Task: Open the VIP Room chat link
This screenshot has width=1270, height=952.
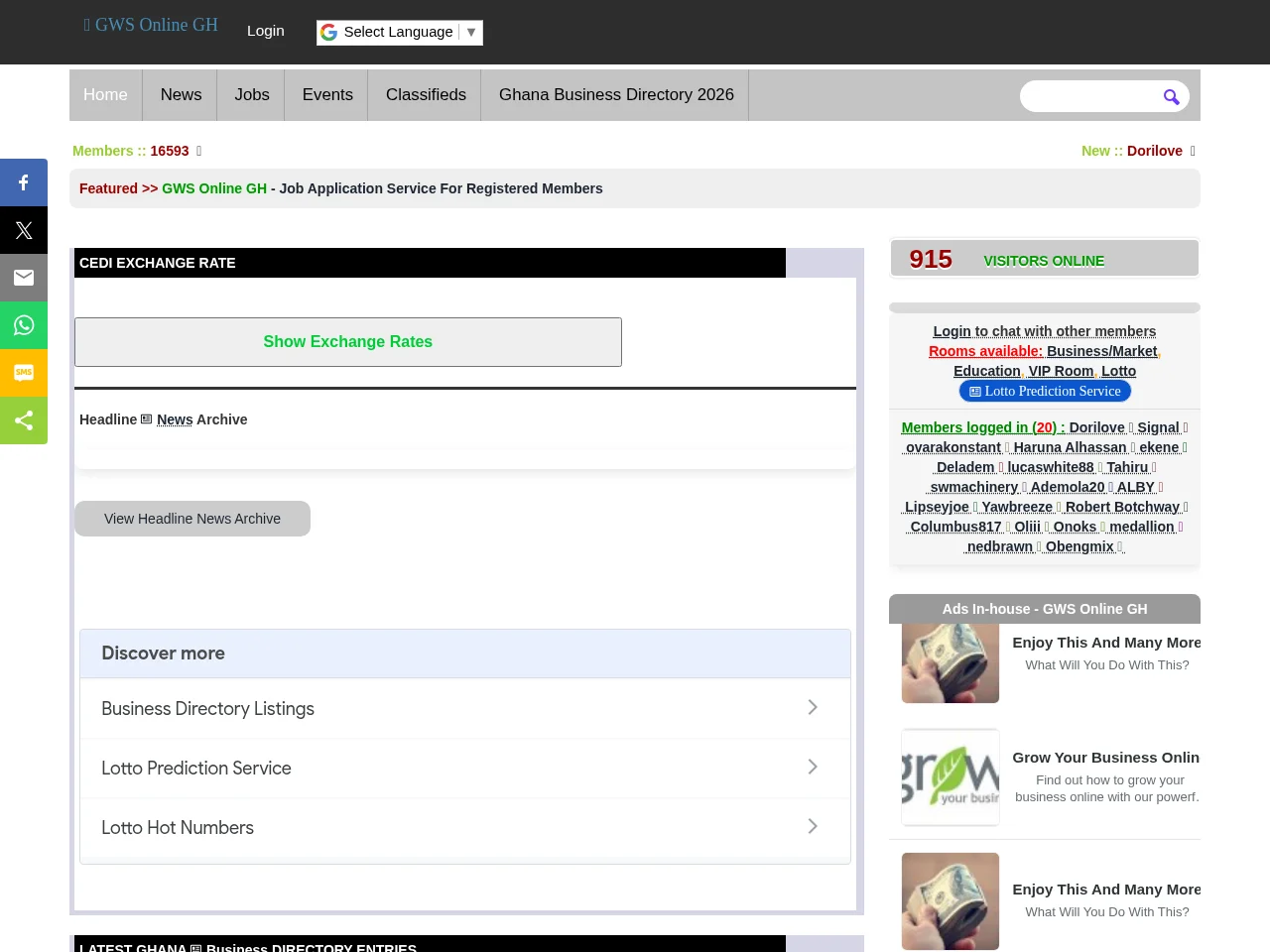Action: tap(1061, 371)
